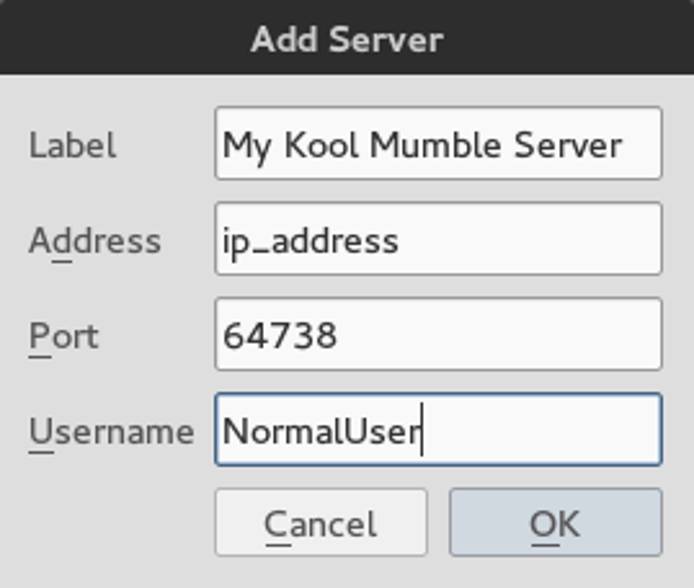Click the port number 64738
This screenshot has width=694, height=588.
(280, 335)
